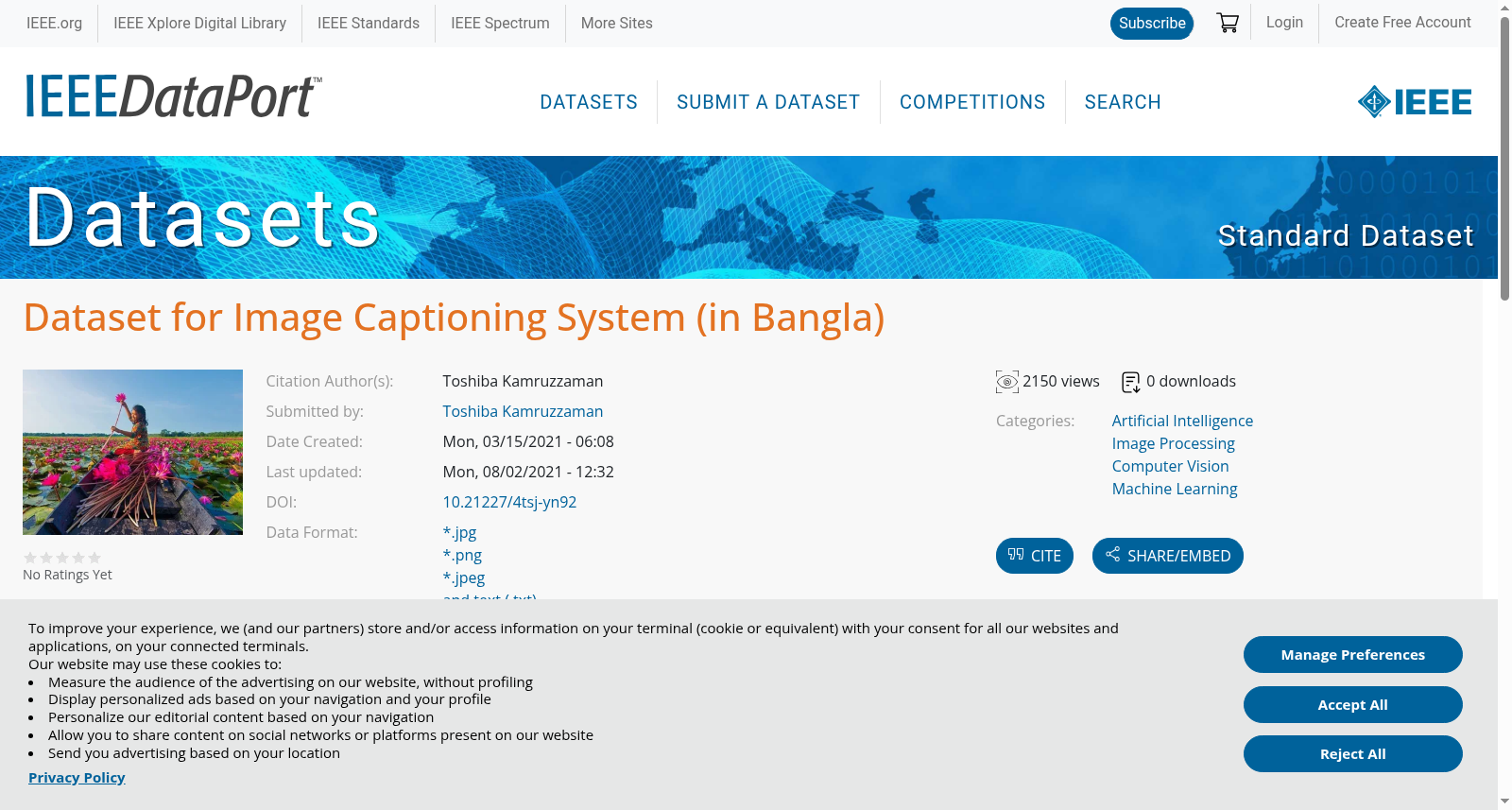The image size is (1512, 810).
Task: Click the 'Citation Author(s):' label
Action: tap(330, 382)
